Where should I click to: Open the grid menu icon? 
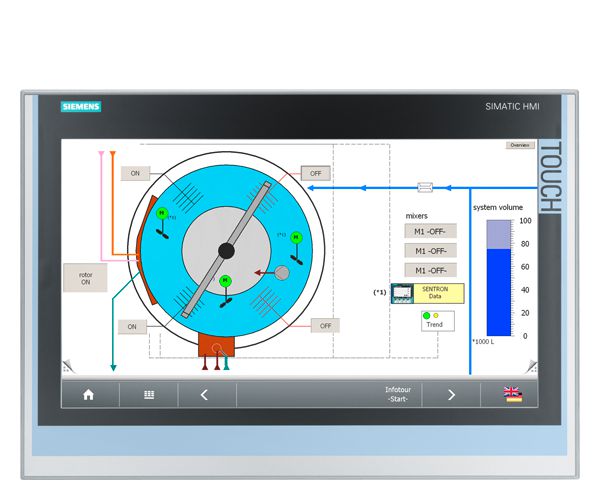148,394
